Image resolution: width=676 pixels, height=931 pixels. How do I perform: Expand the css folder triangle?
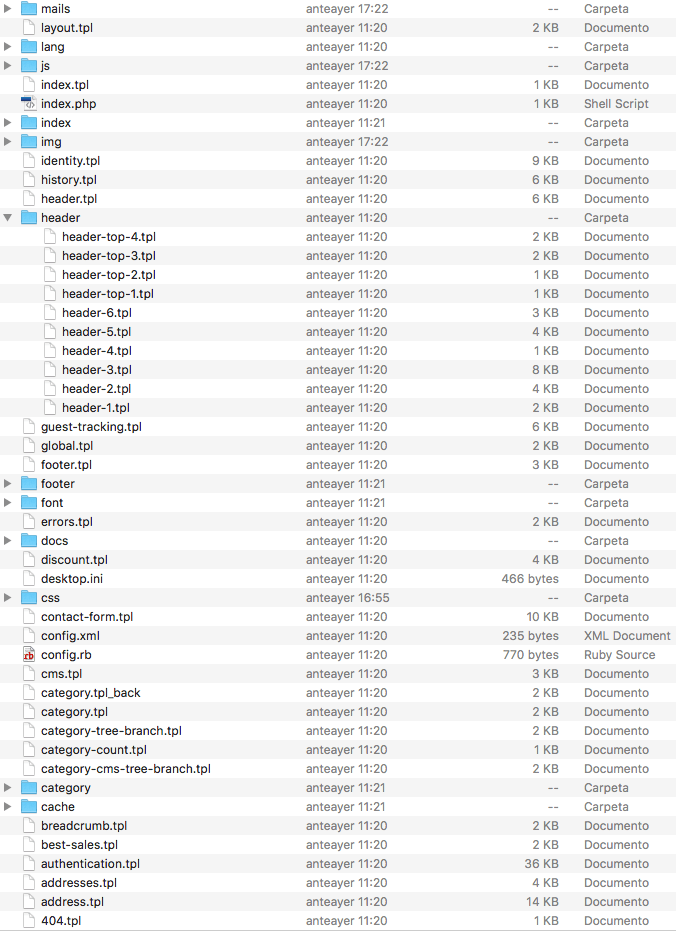tap(8, 598)
